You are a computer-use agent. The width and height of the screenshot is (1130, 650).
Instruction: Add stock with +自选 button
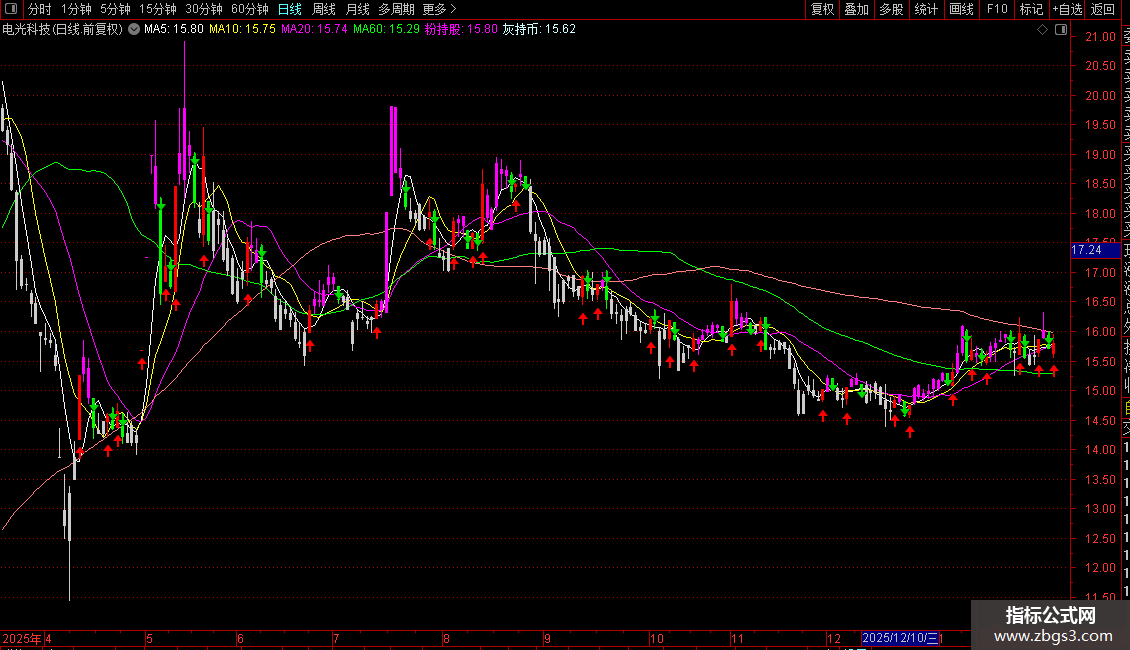pyautogui.click(x=1067, y=9)
